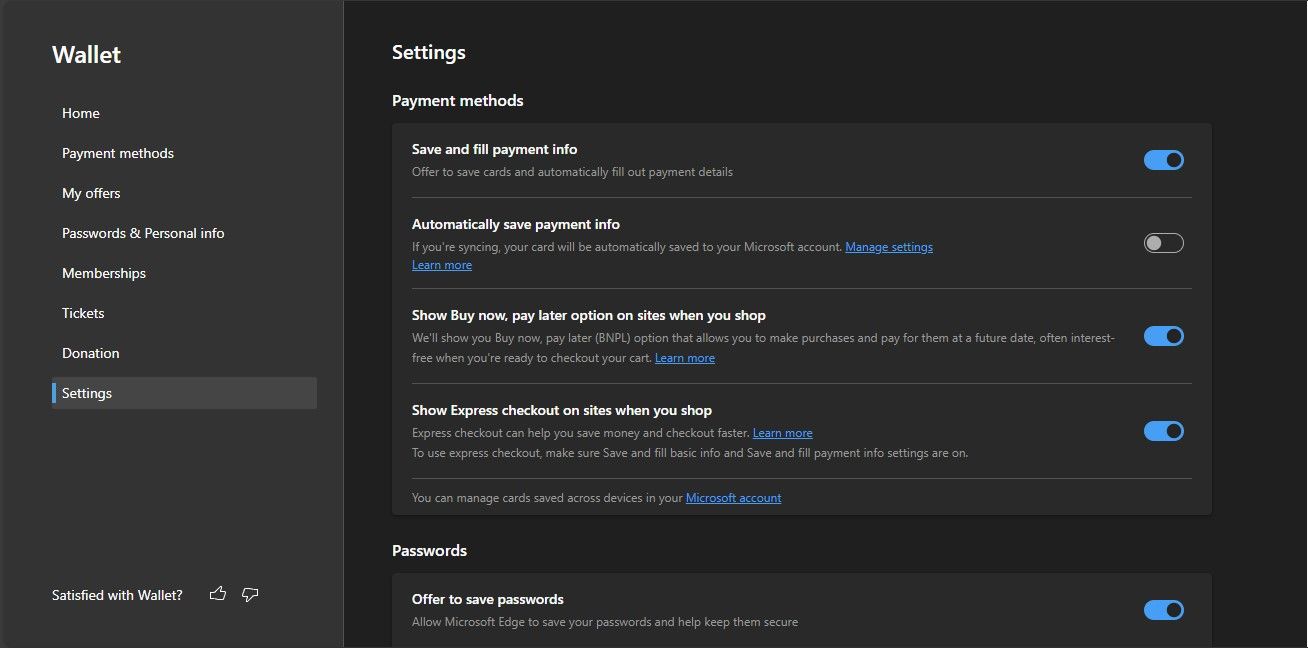Open Manage settings for payment syncing
Viewport: 1308px width, 648px height.
click(889, 246)
